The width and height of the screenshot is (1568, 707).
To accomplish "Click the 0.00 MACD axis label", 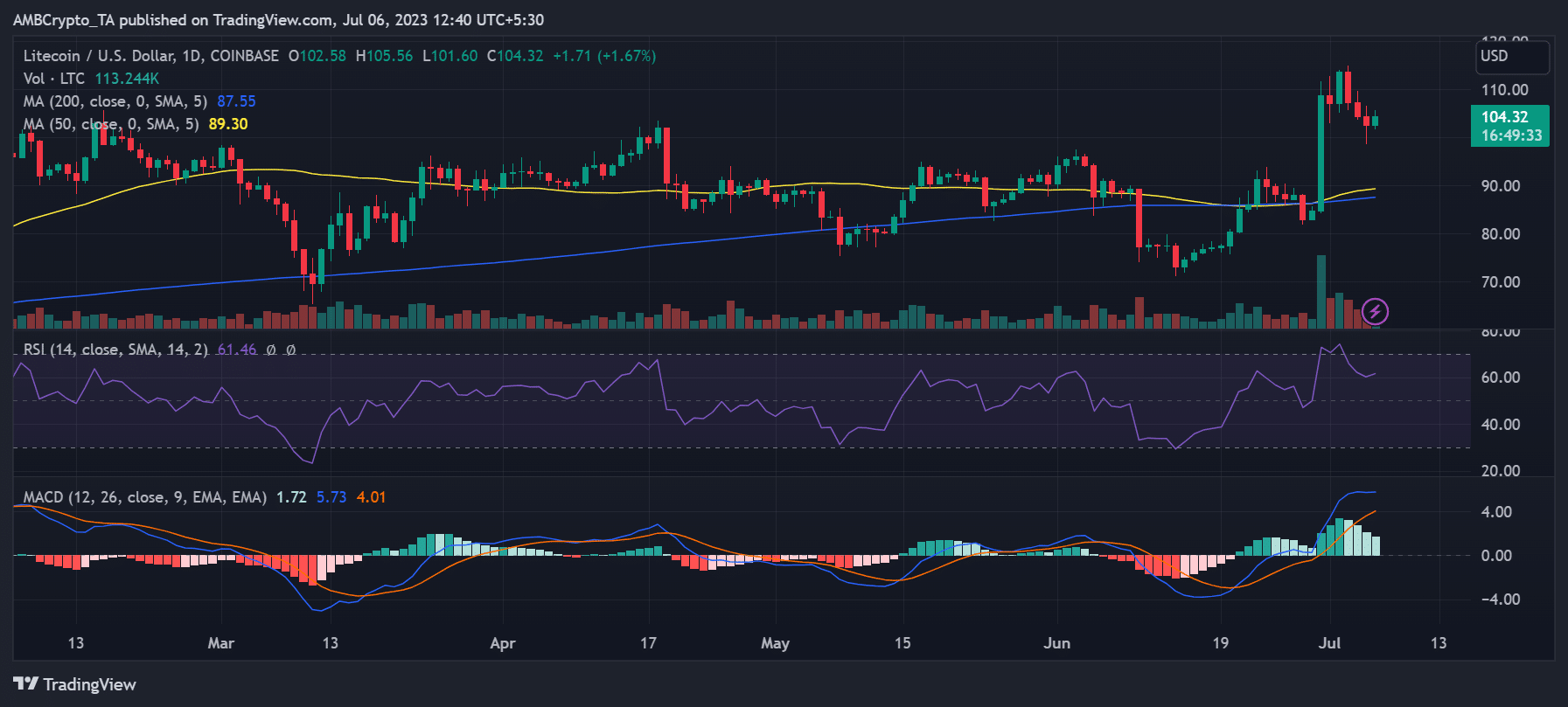I will (x=1496, y=556).
